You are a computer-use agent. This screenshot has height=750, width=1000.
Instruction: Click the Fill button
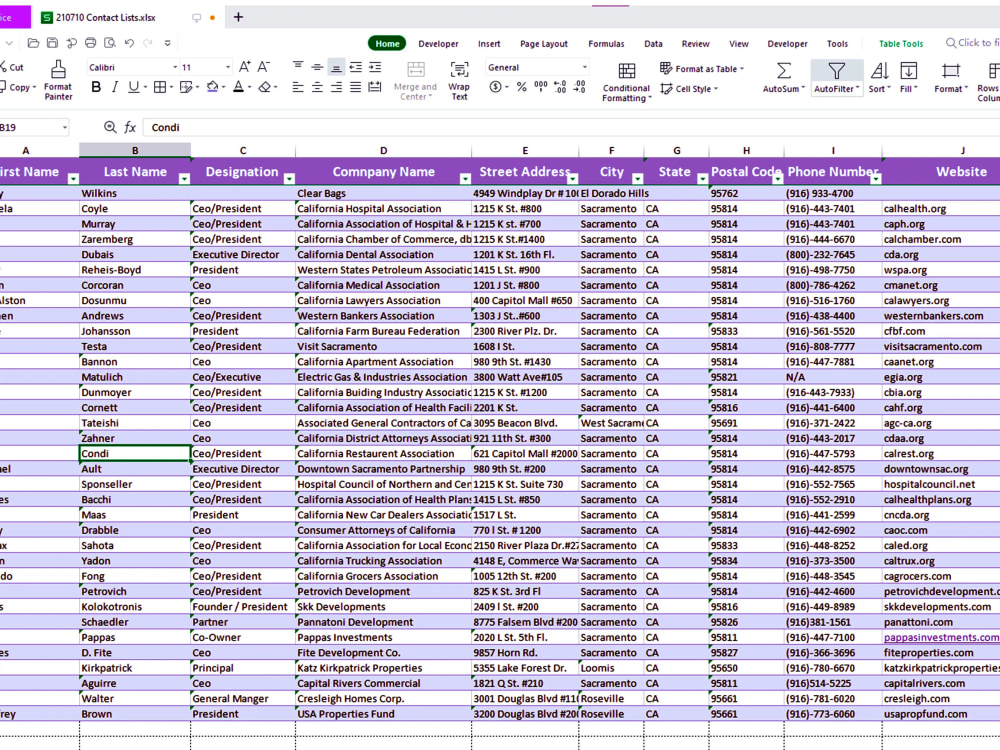pyautogui.click(x=908, y=78)
